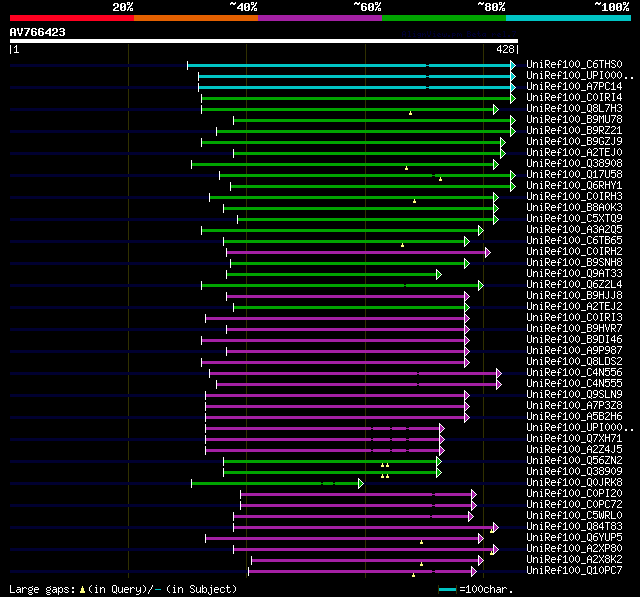Select the UniRef100_A2XP80 label
The height and width of the screenshot is (597, 640).
pyautogui.click(x=574, y=549)
